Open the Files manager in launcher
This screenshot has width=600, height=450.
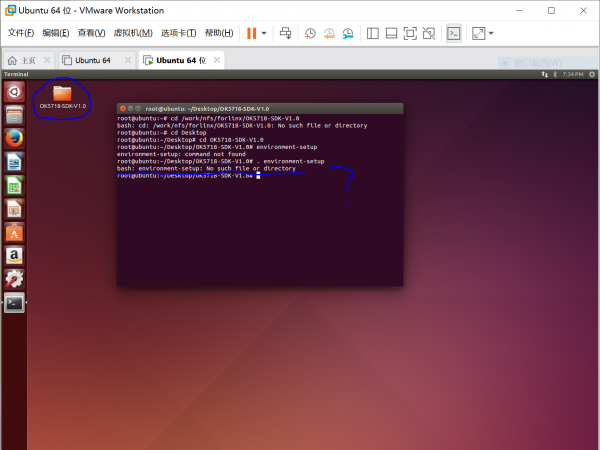[14, 115]
